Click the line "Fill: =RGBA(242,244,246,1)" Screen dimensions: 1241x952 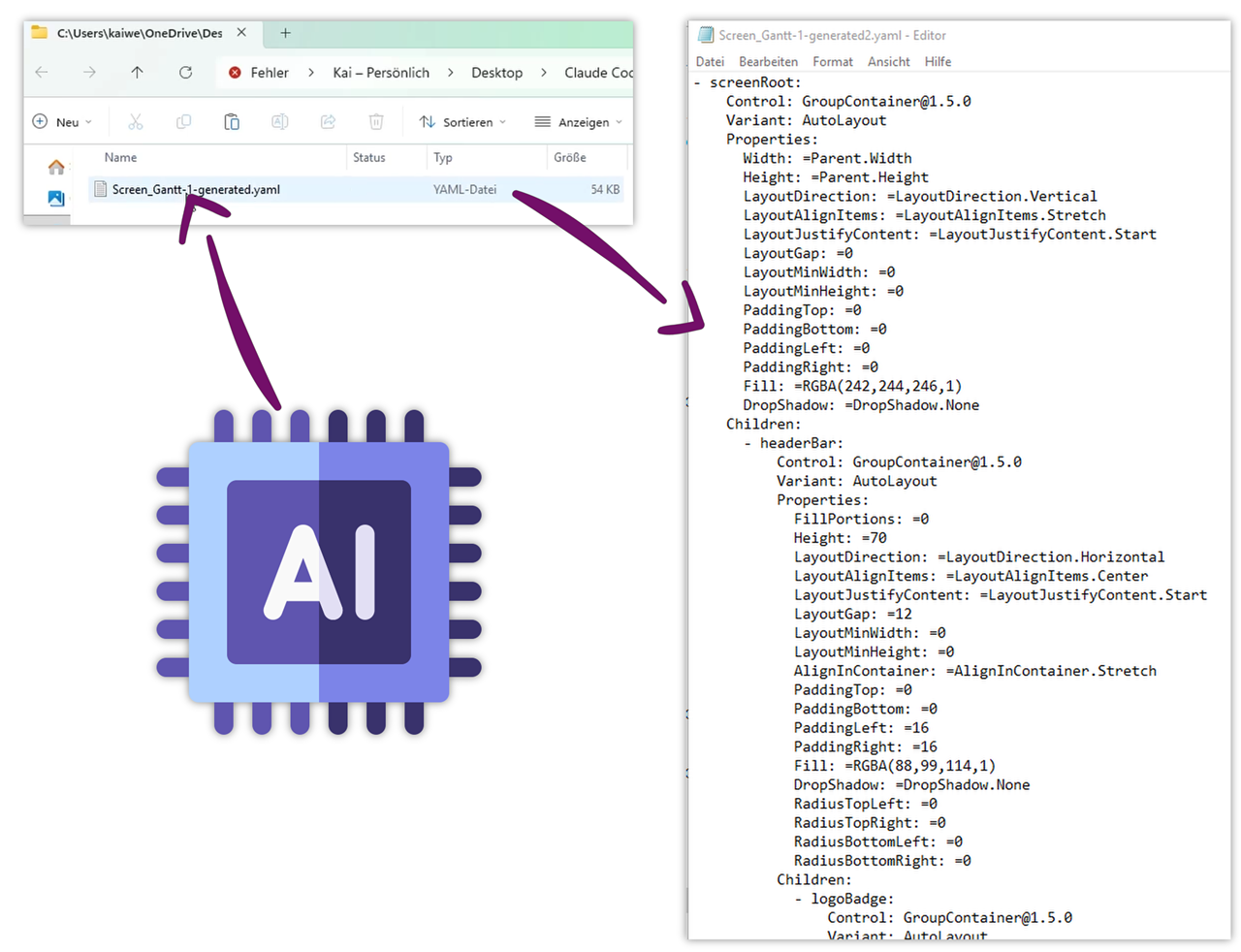(x=852, y=386)
